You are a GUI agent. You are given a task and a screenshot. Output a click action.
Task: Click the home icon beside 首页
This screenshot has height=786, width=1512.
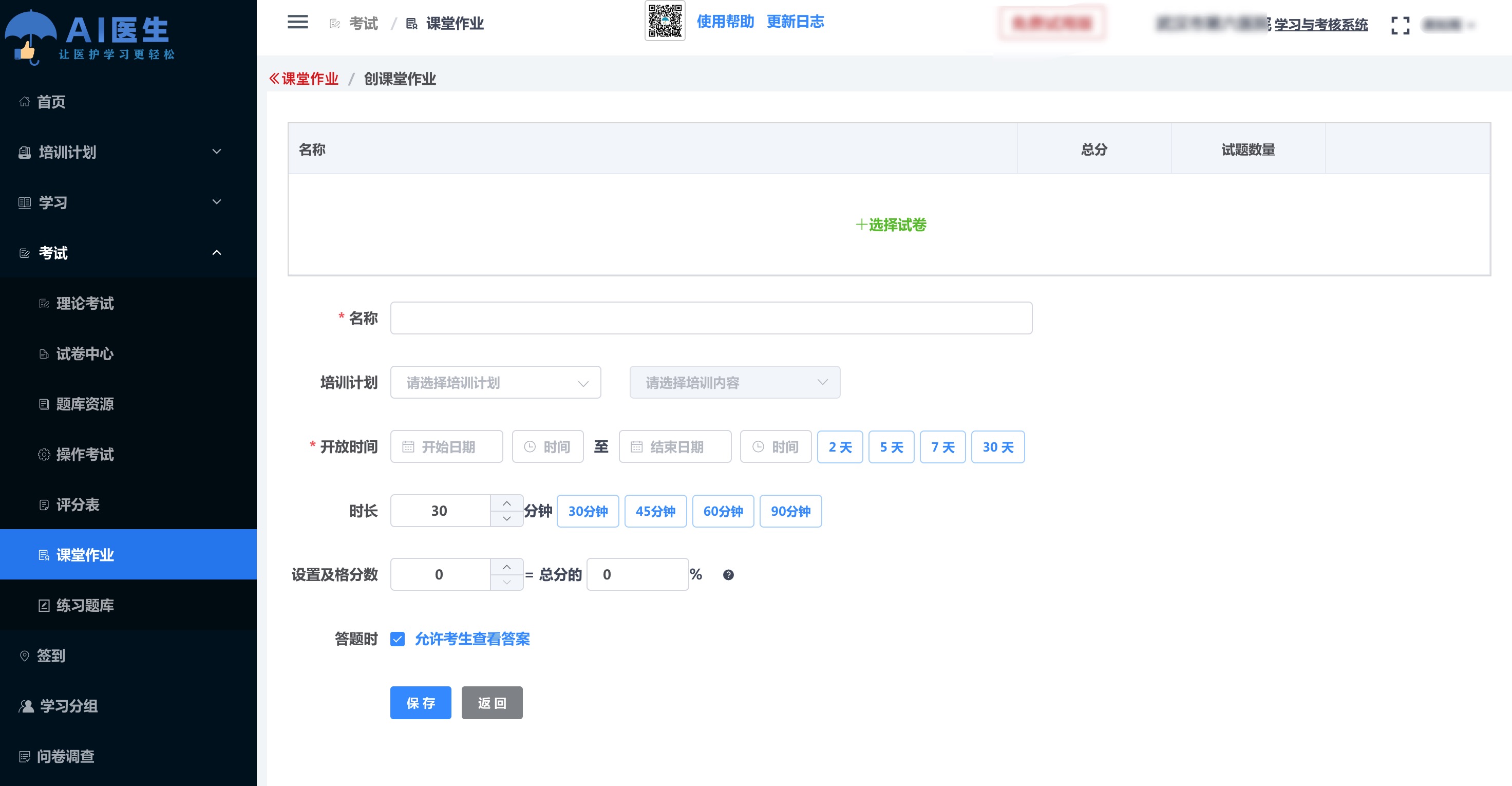pos(24,102)
